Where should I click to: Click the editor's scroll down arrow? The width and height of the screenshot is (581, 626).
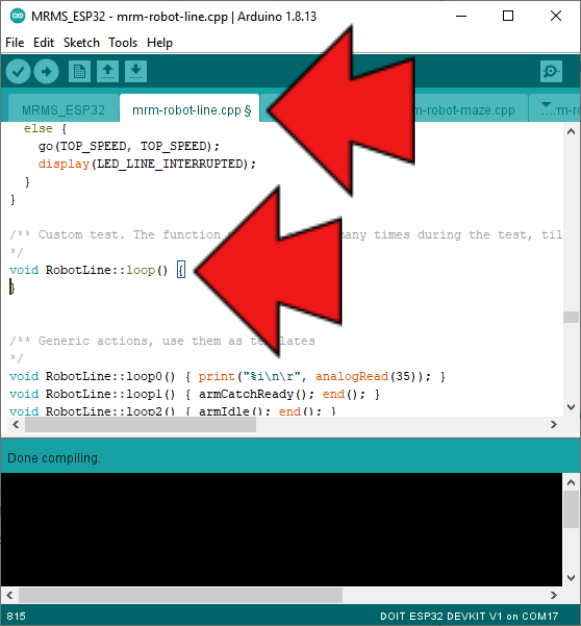pyautogui.click(x=571, y=407)
